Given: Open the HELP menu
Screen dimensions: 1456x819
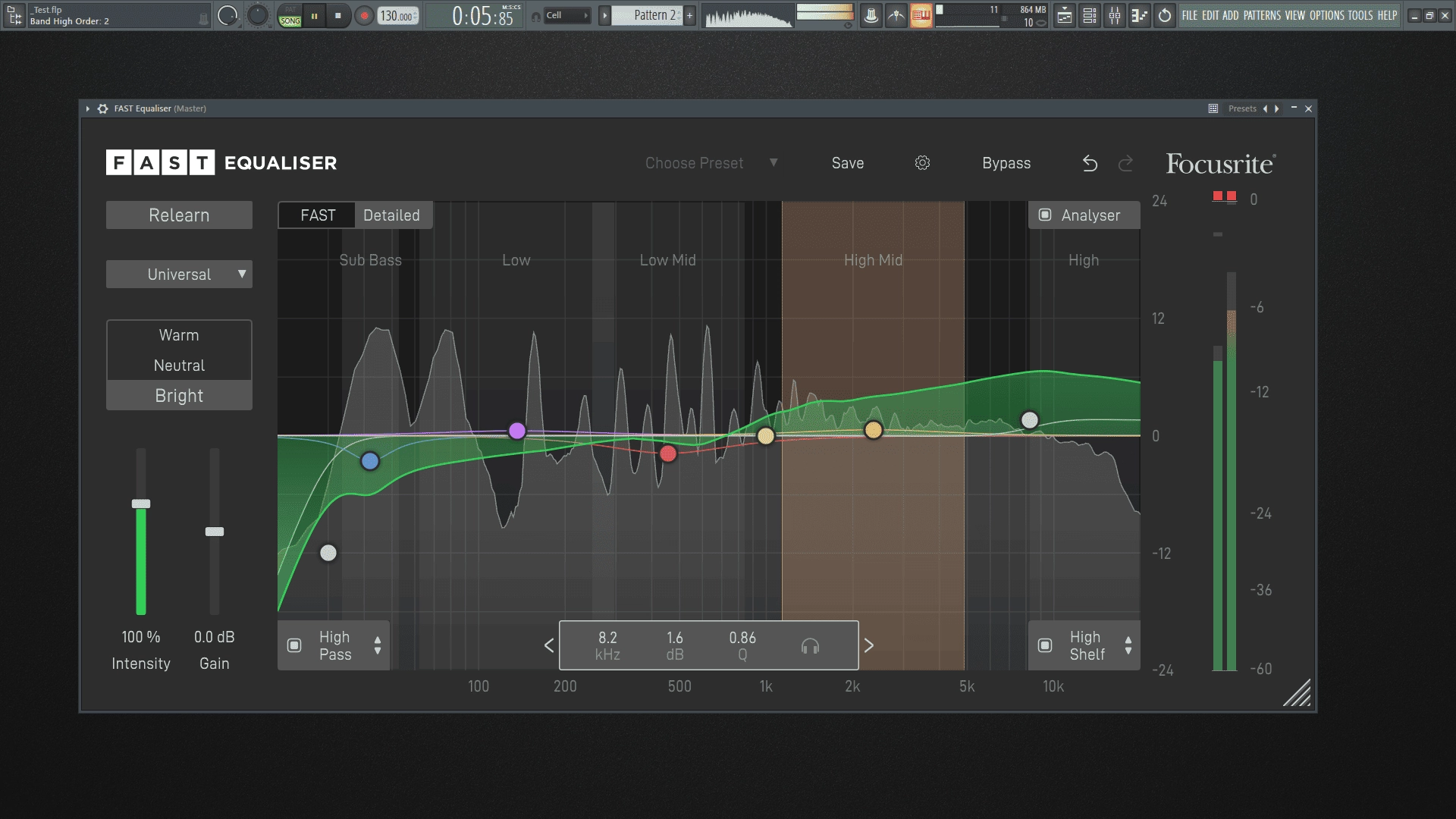Looking at the screenshot, I should (x=1387, y=15).
